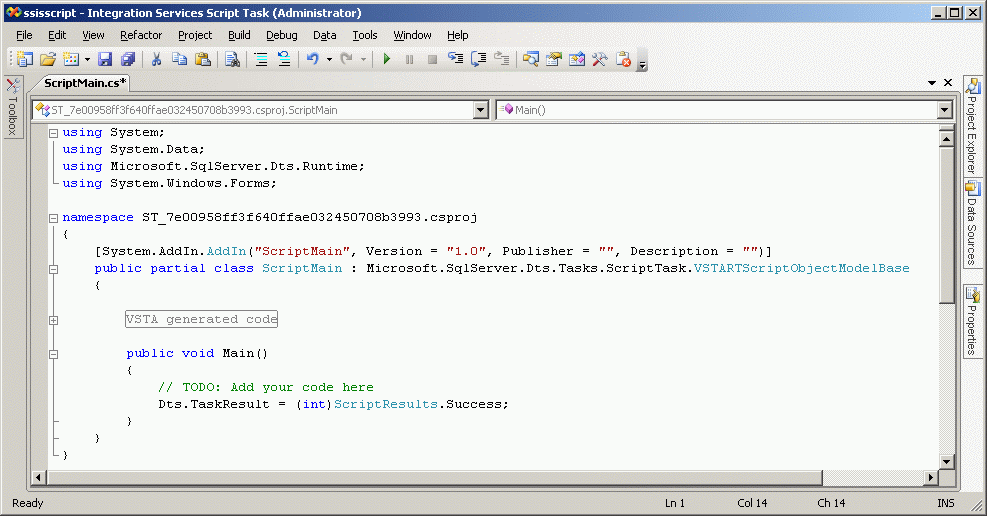The image size is (987, 516).
Task: Open the Project menu
Action: click(195, 35)
